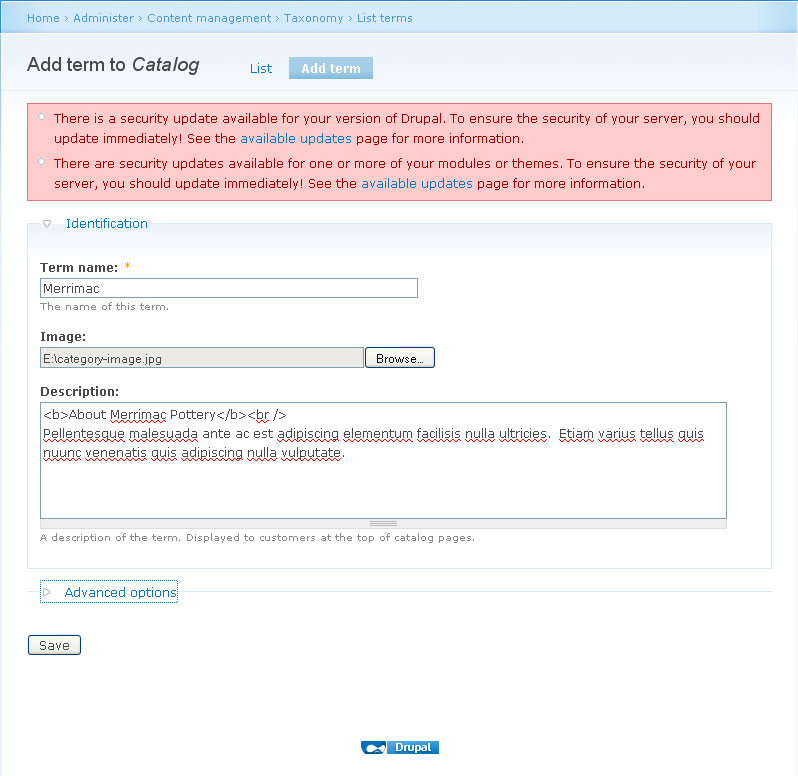Click the Identification legend title
The height and width of the screenshot is (776, 798).
click(x=107, y=223)
